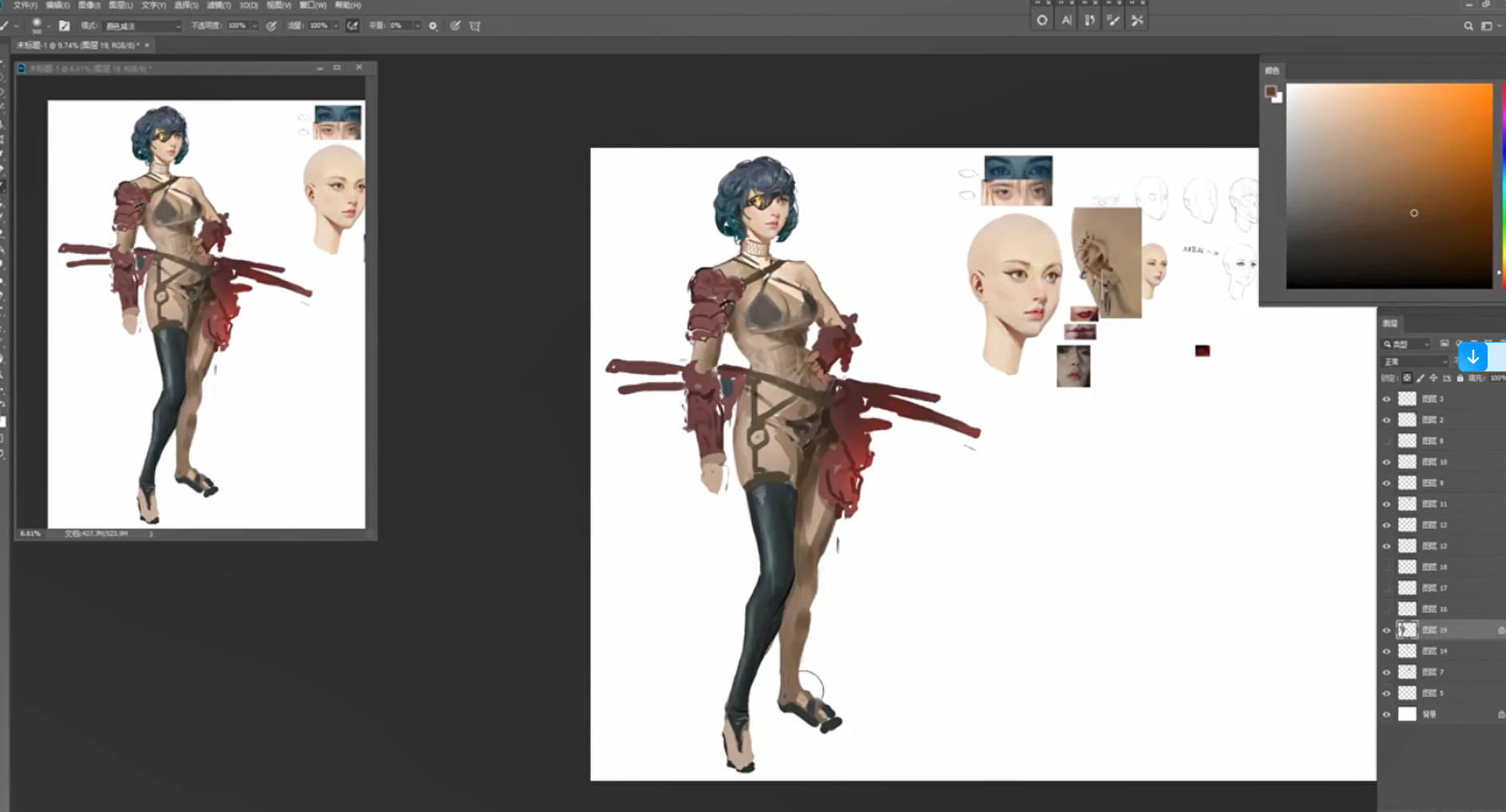Hide the 背景 background layer

pyautogui.click(x=1386, y=714)
